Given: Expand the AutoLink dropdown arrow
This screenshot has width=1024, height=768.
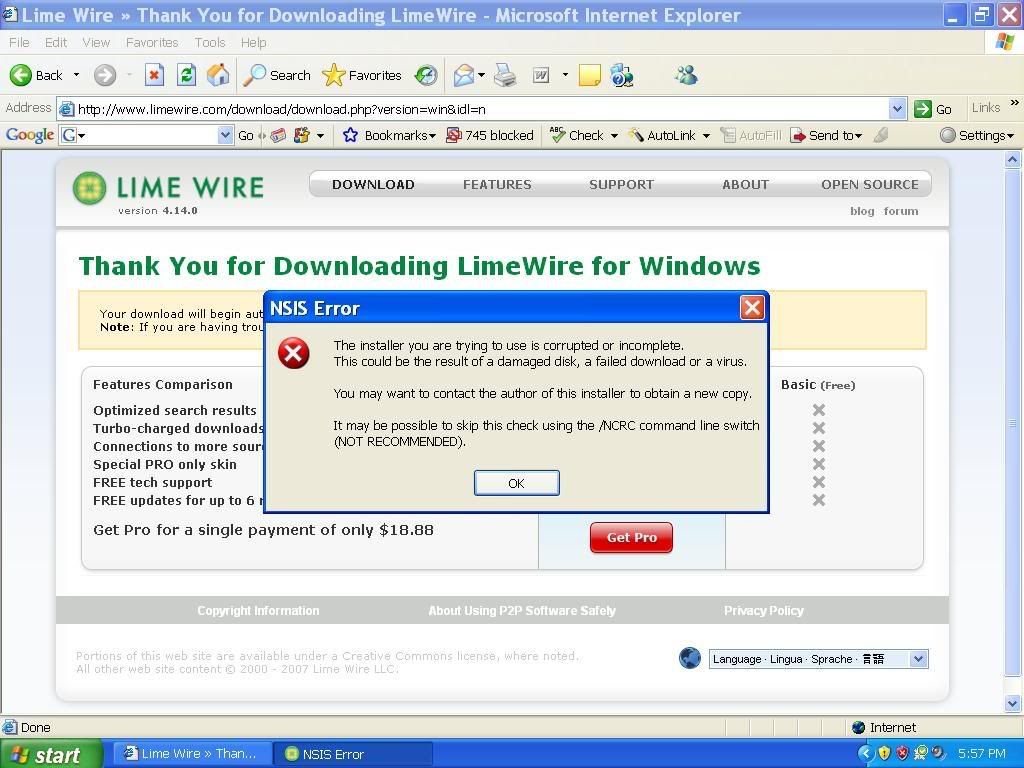Looking at the screenshot, I should (706, 136).
